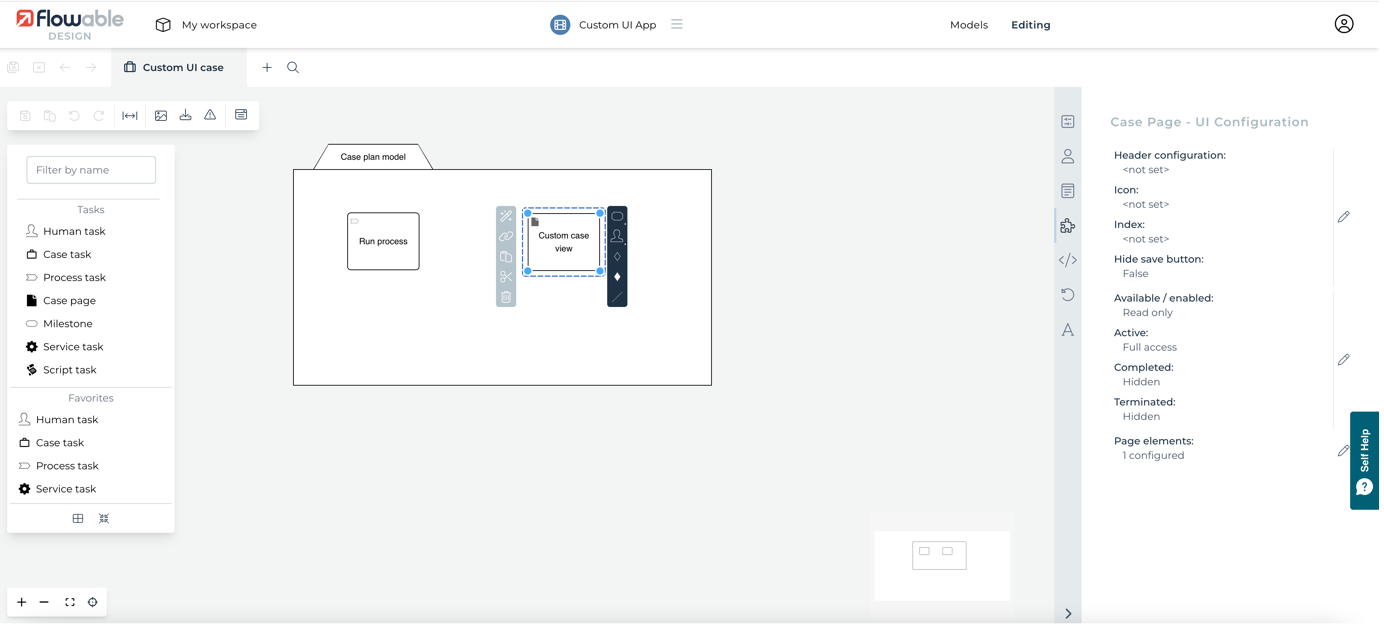Click the download model toolbar icon
The height and width of the screenshot is (626, 1384).
point(185,115)
